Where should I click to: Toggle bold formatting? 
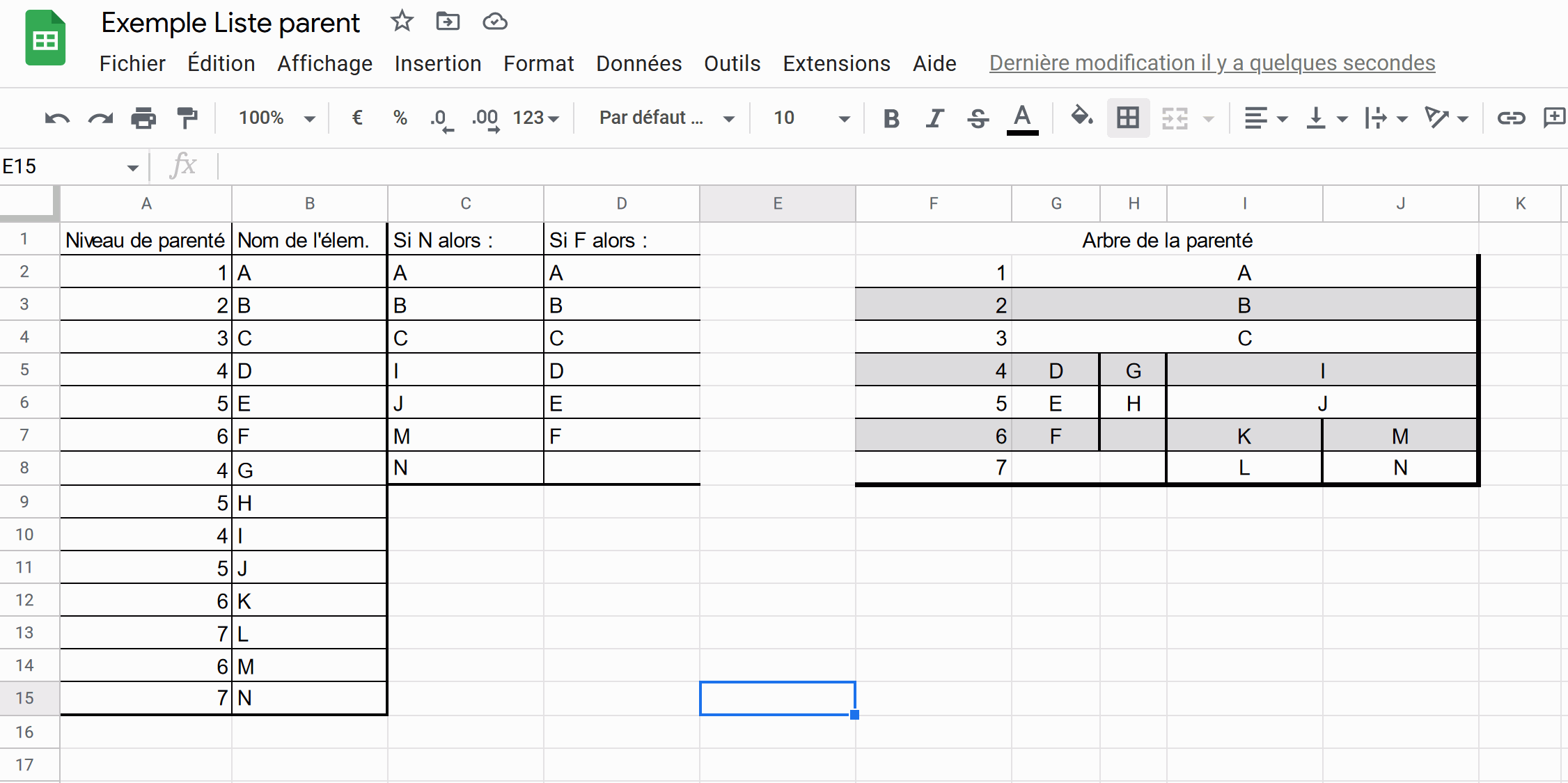[x=891, y=118]
